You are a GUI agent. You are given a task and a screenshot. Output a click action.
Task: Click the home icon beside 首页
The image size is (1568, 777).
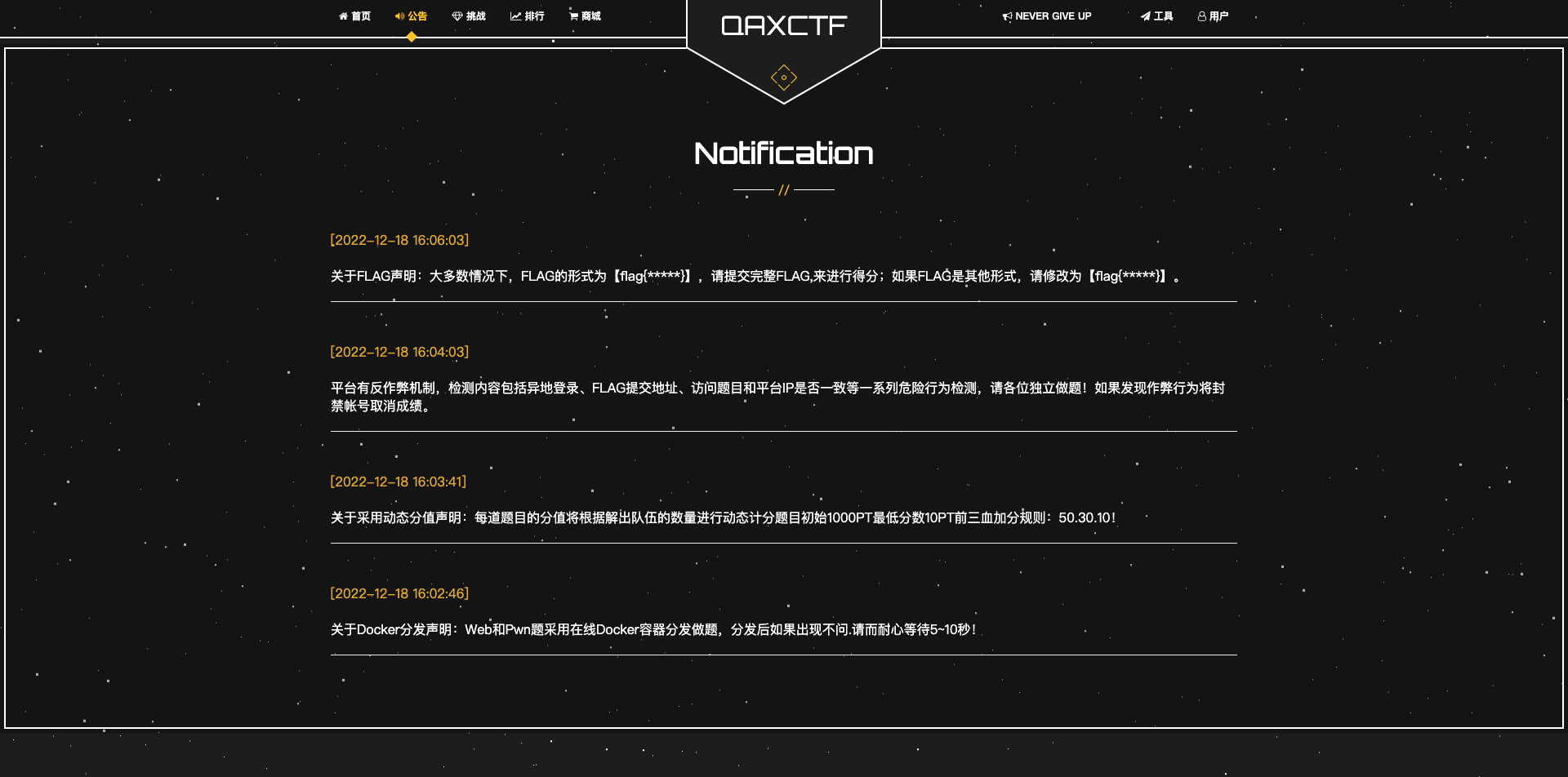click(x=342, y=16)
